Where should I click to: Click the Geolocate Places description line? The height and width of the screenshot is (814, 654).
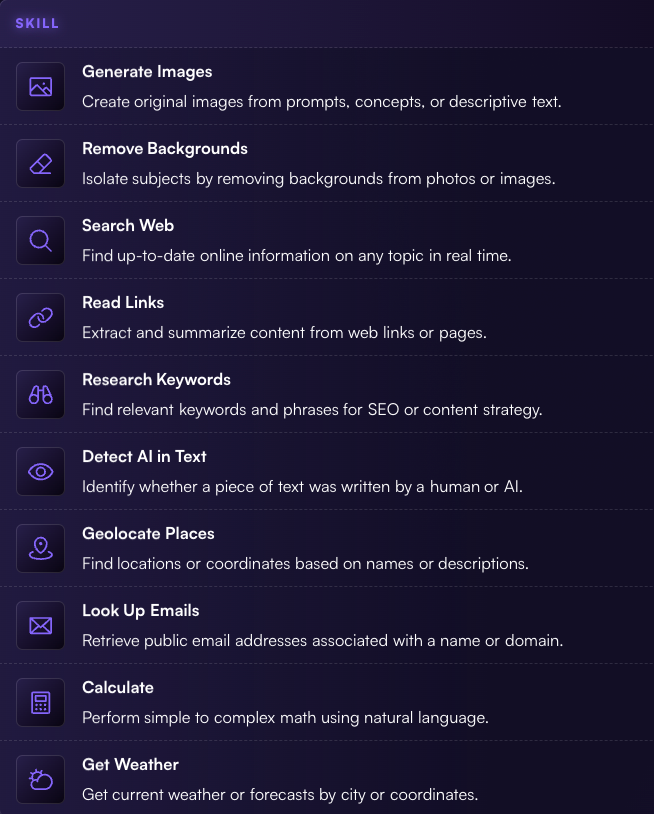[x=305, y=564]
